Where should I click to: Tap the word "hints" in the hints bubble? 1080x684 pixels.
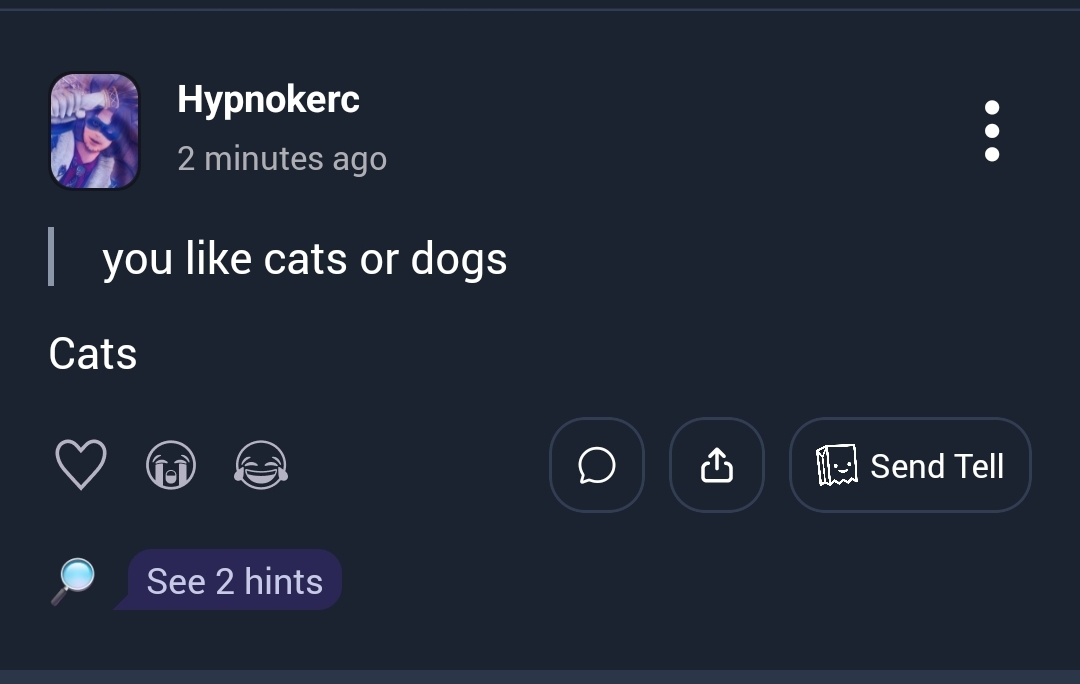[x=283, y=581]
